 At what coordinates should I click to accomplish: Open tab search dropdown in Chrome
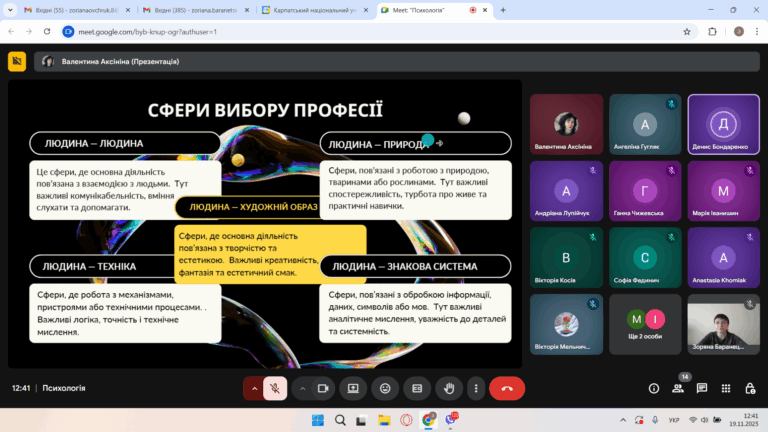point(10,10)
